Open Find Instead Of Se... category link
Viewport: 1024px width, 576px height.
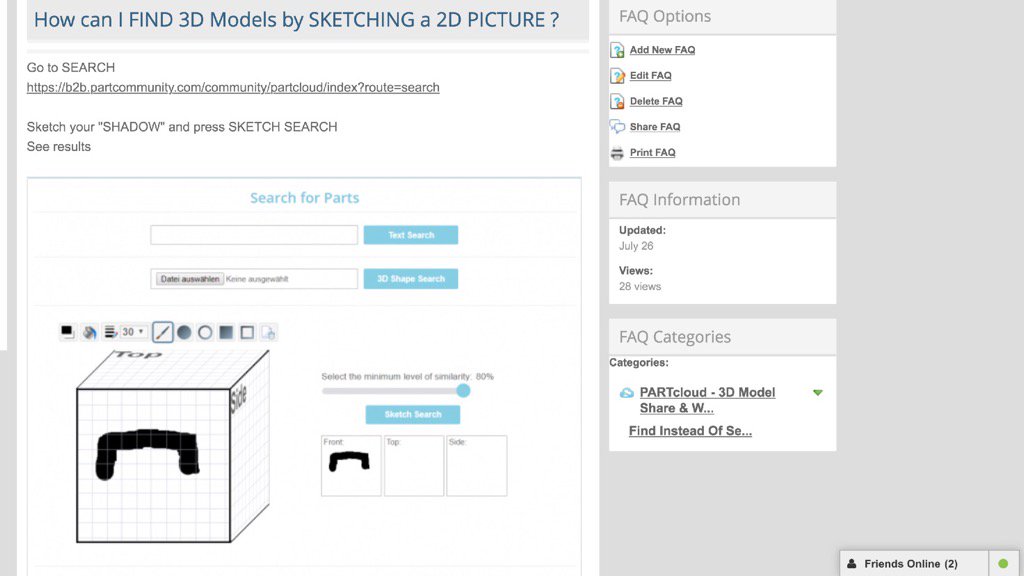click(x=690, y=431)
